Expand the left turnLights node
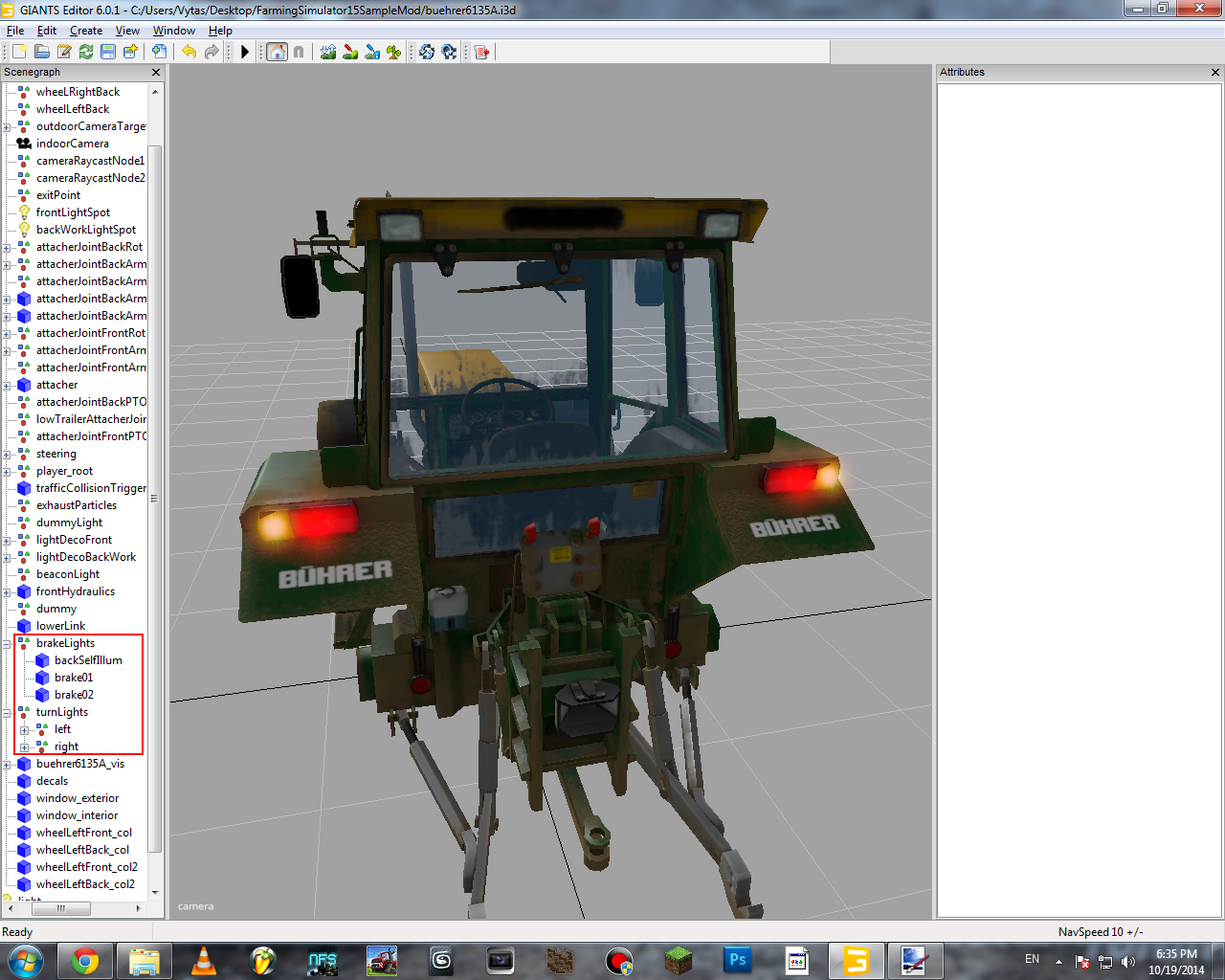The width and height of the screenshot is (1225, 980). (25, 730)
